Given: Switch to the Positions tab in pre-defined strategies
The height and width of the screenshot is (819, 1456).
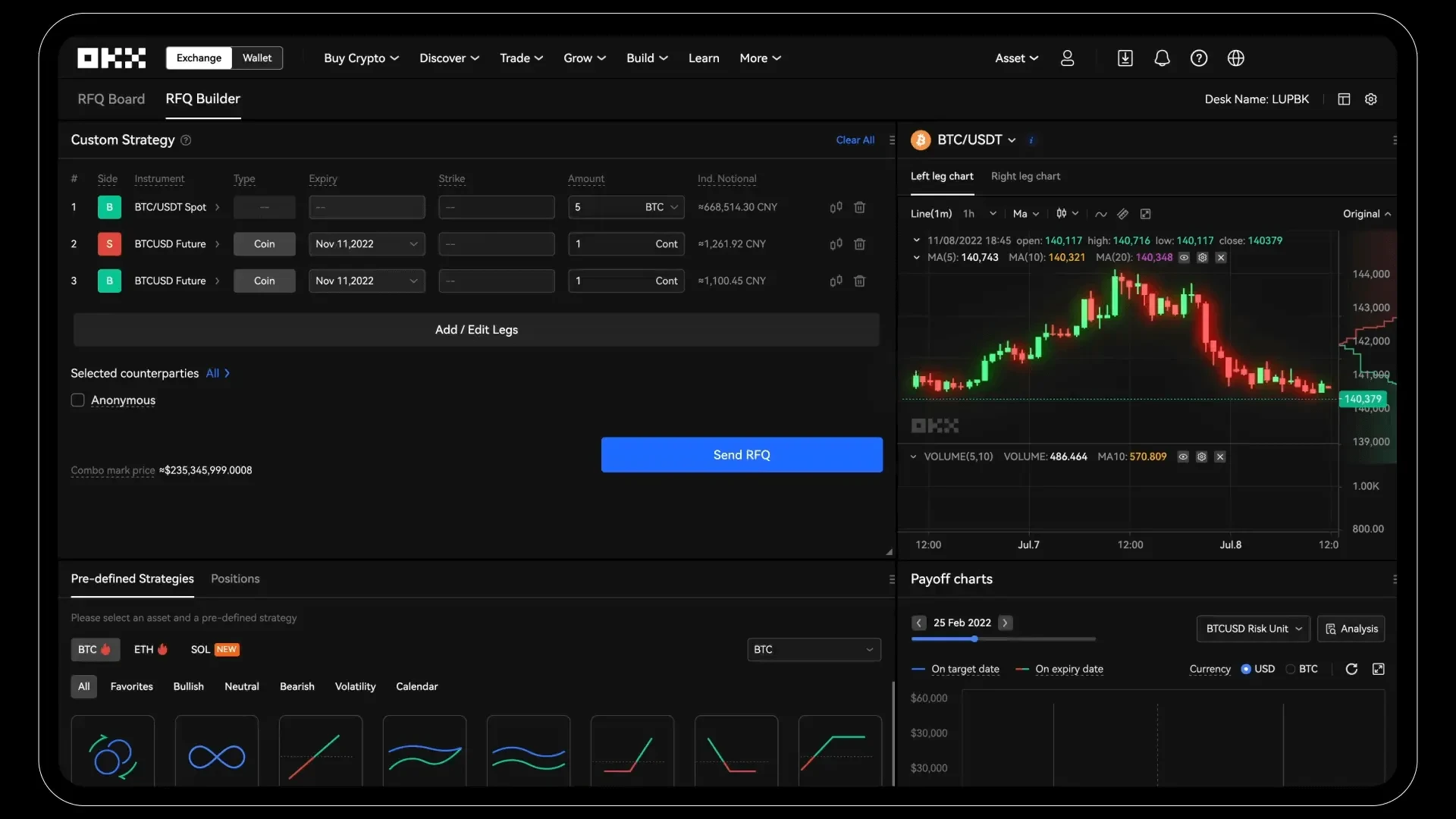Looking at the screenshot, I should 234,578.
